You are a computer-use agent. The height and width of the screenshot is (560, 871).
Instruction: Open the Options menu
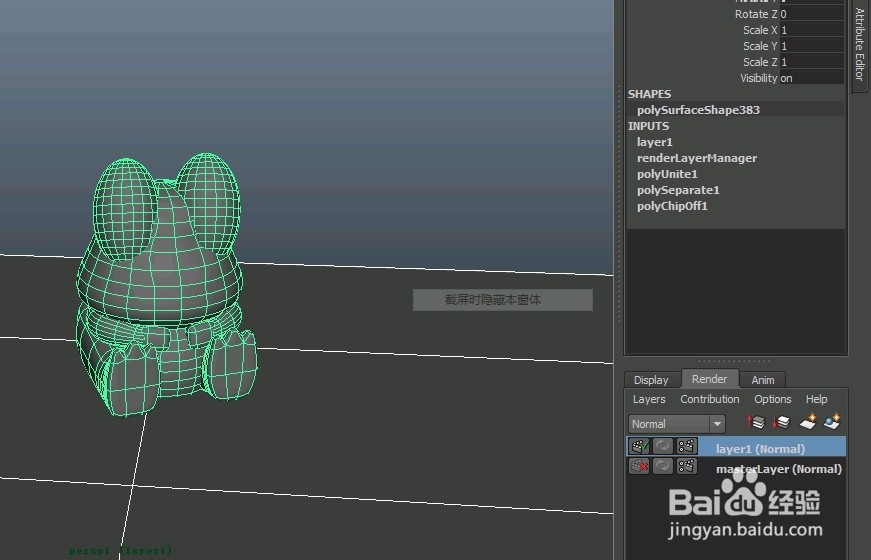click(x=773, y=399)
